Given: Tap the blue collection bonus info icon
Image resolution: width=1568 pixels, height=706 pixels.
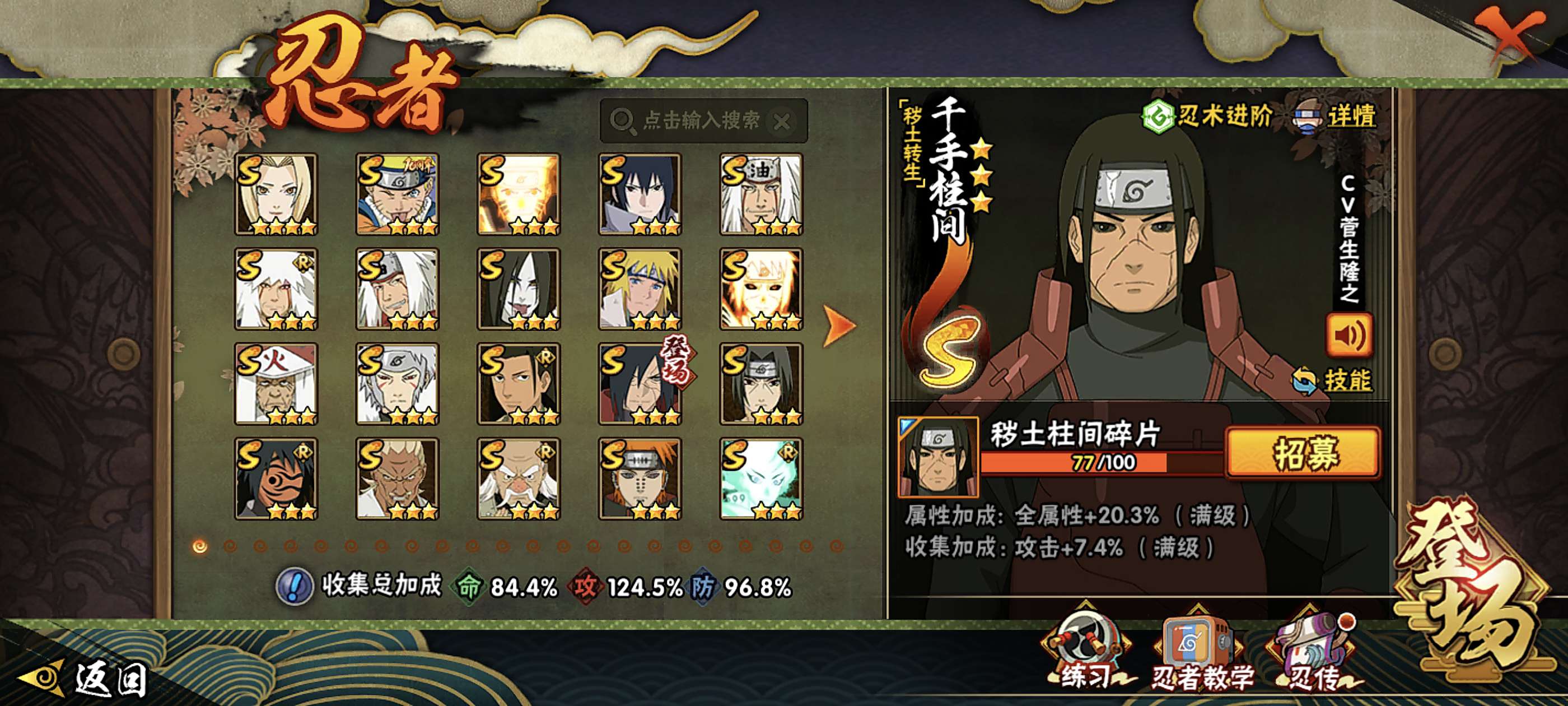Looking at the screenshot, I should [295, 586].
